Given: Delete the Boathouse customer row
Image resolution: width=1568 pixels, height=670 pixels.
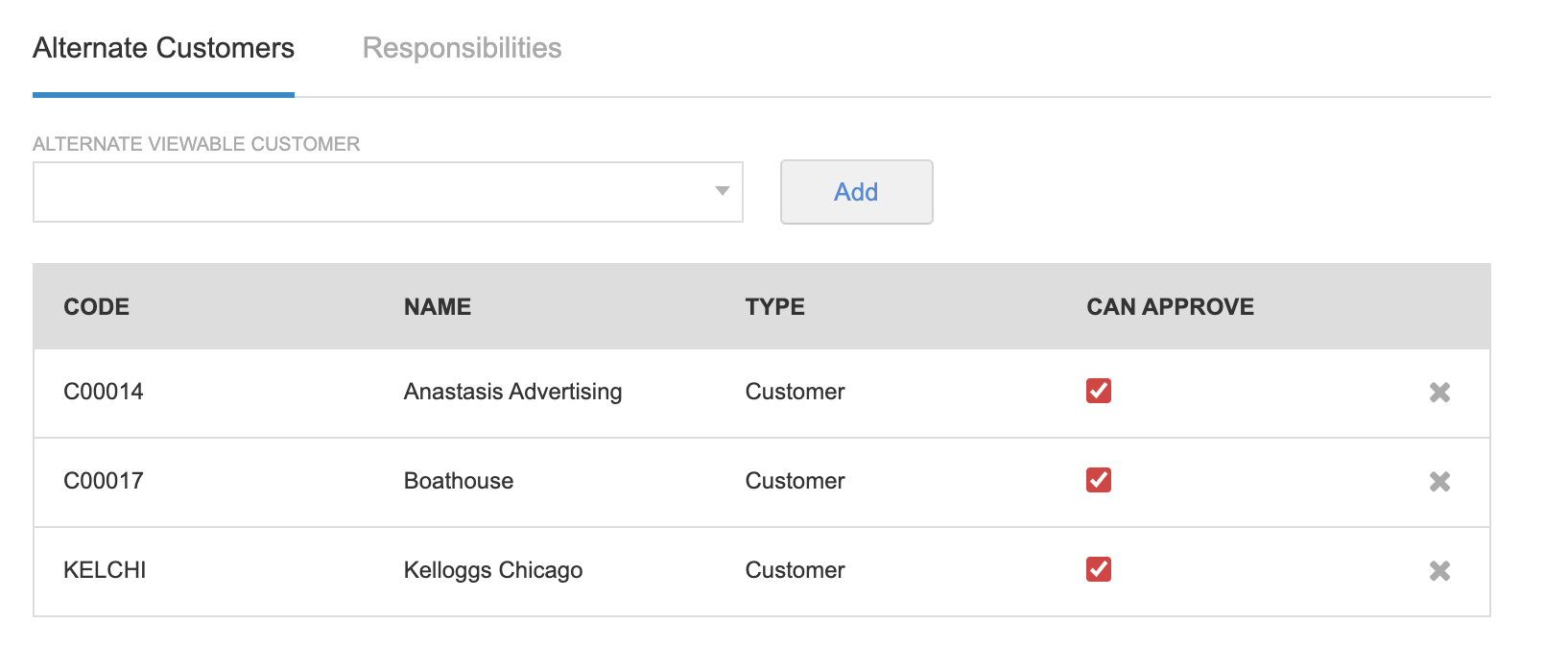Looking at the screenshot, I should coord(1439,481).
